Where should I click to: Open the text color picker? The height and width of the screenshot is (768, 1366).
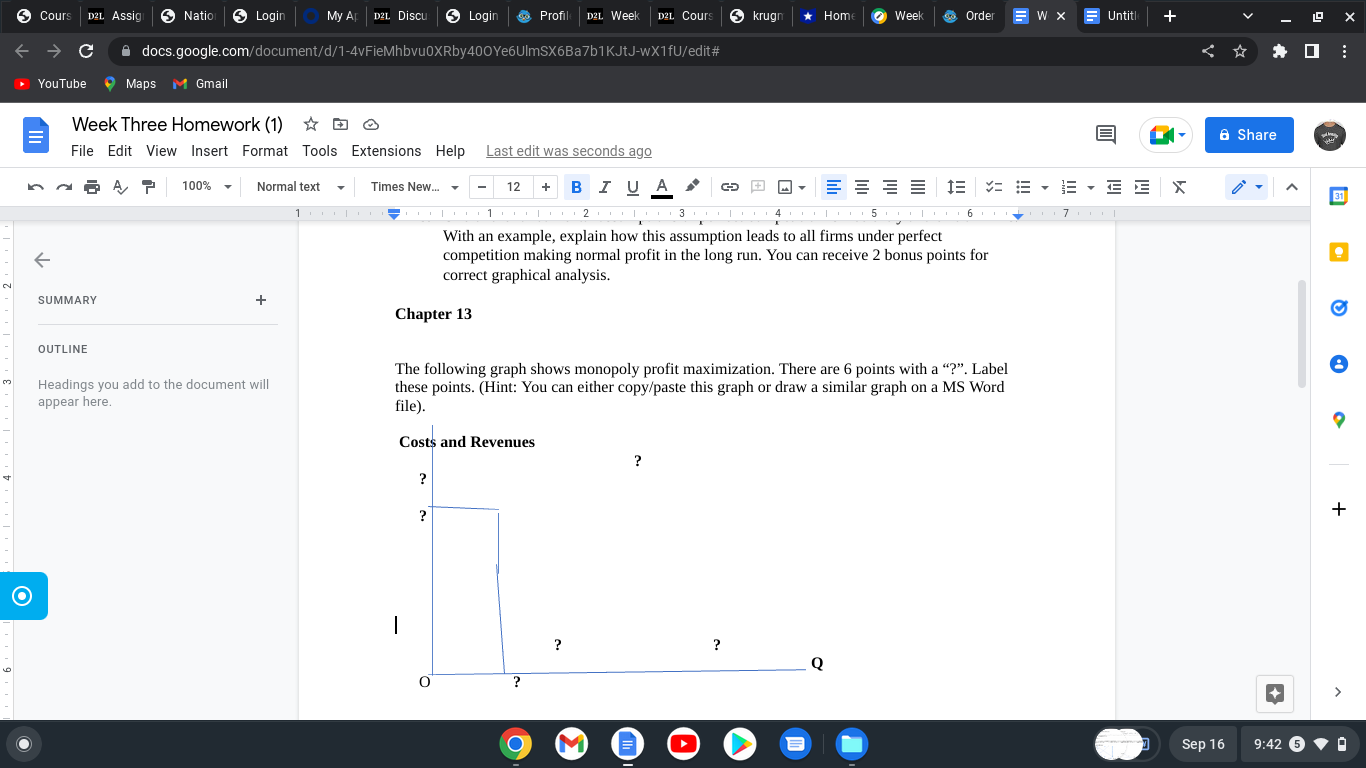[661, 187]
